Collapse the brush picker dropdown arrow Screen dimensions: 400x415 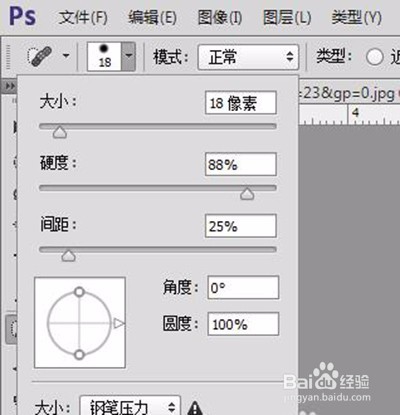[x=129, y=56]
